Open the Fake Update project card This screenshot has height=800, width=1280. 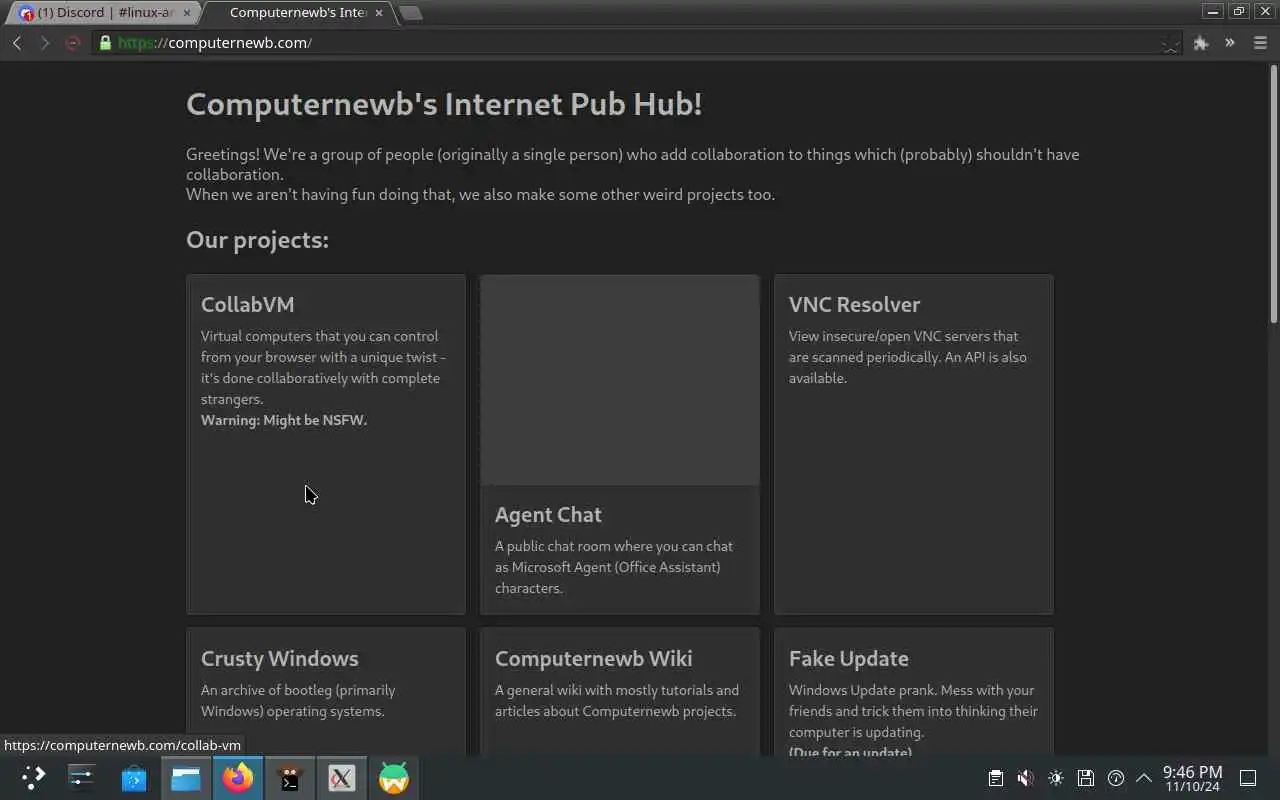click(x=913, y=691)
